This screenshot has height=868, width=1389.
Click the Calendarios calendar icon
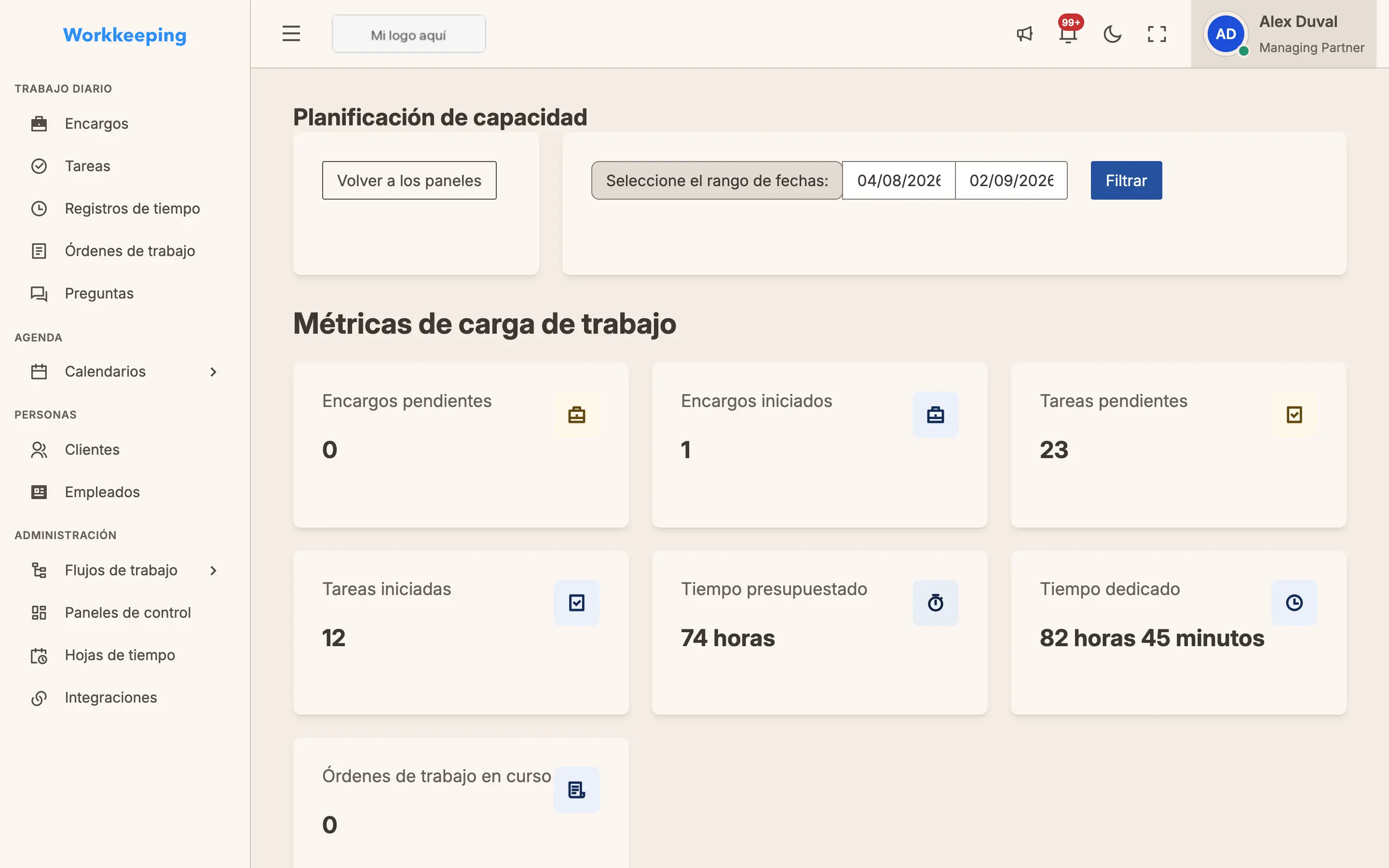39,372
